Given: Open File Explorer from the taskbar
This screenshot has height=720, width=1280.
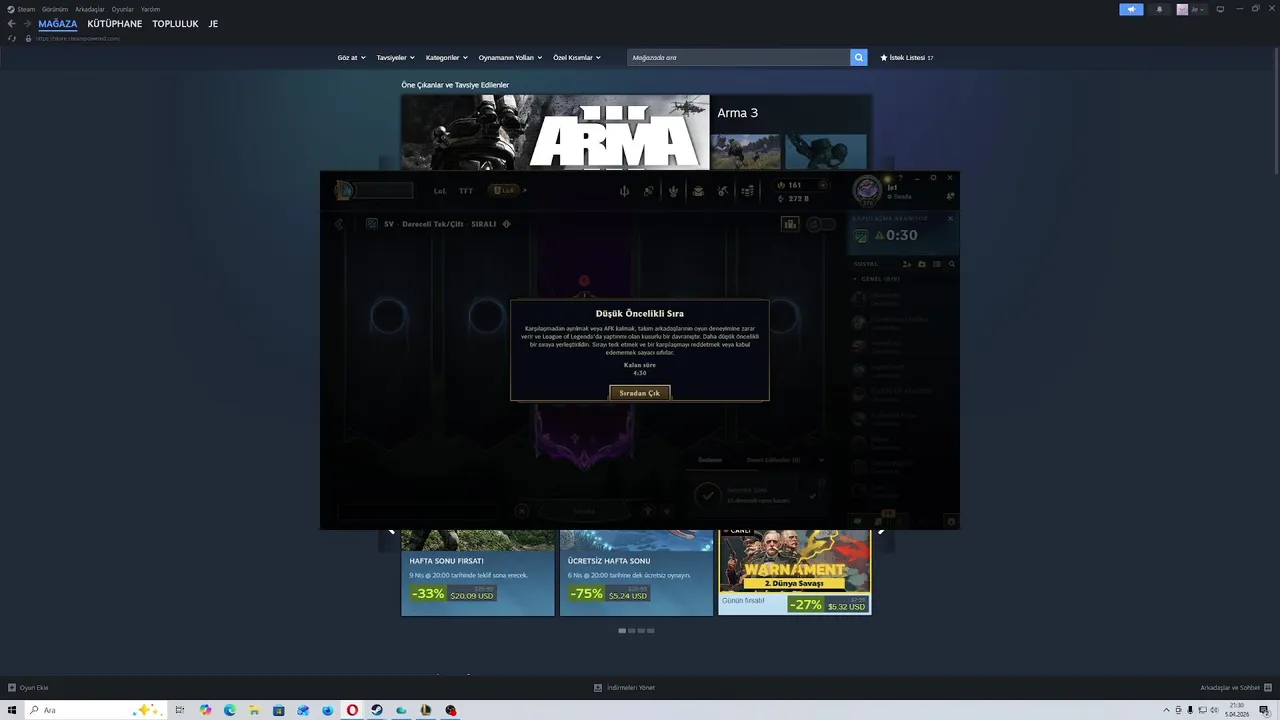Looking at the screenshot, I should (x=254, y=710).
